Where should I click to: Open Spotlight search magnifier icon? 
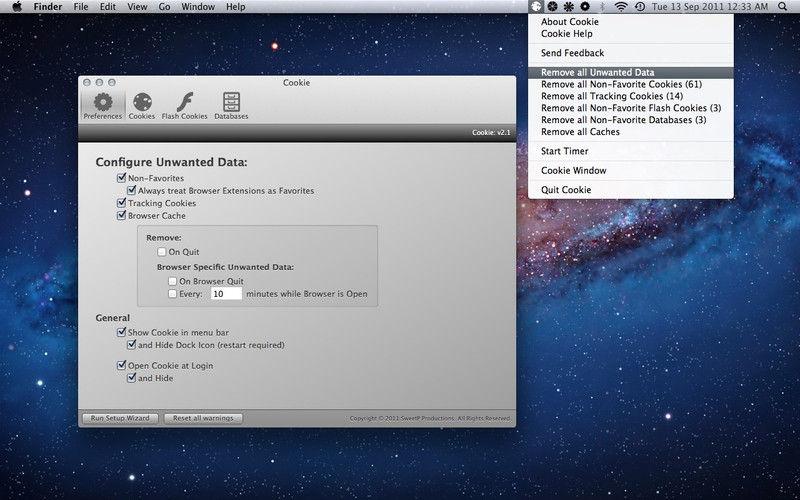point(783,7)
